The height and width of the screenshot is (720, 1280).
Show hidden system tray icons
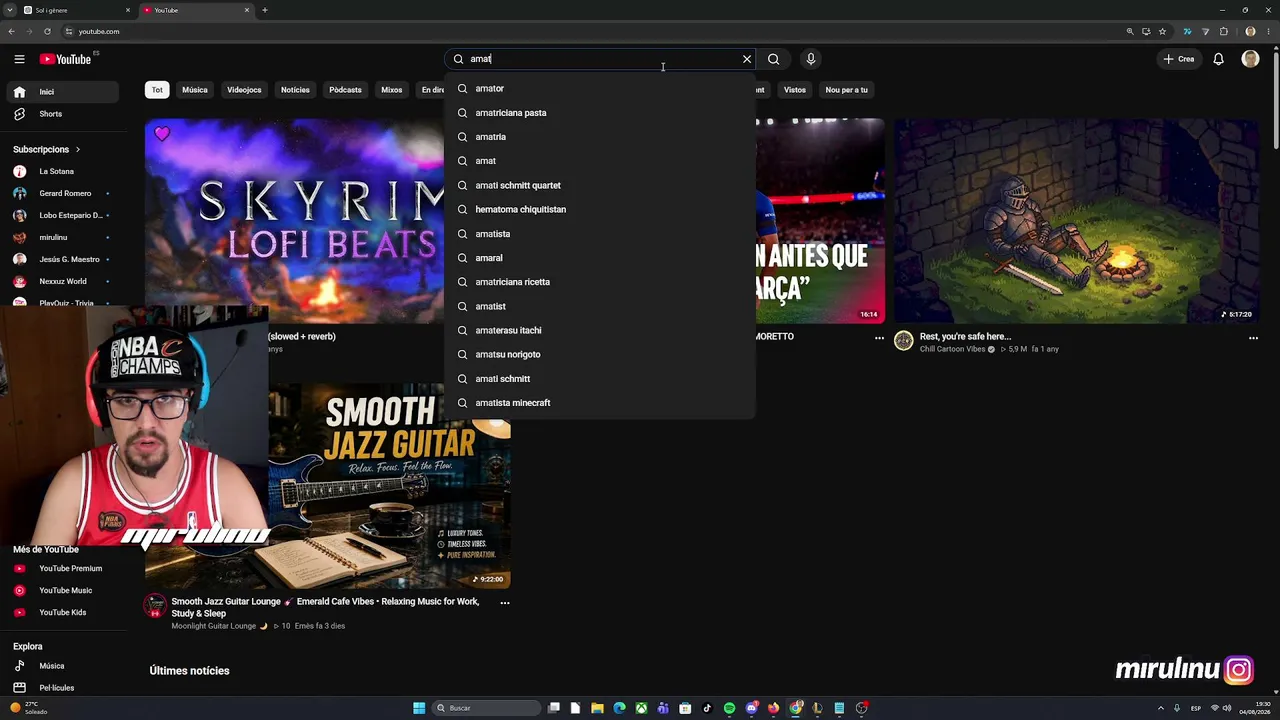coord(1161,708)
